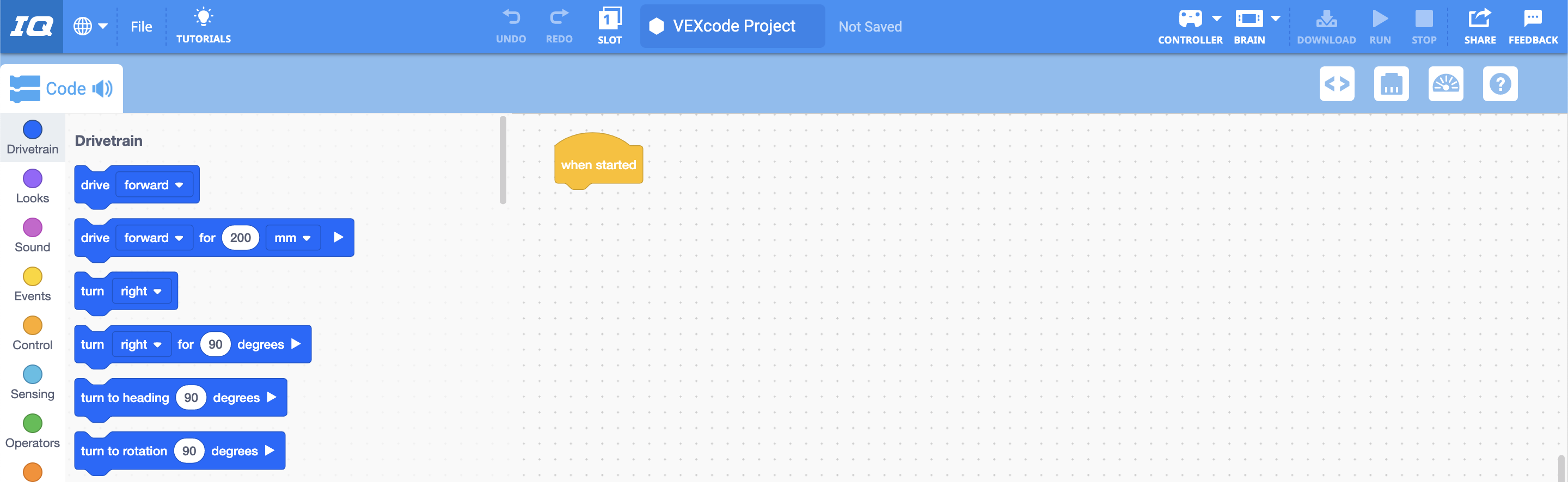Open the robot devices port icon
Image resolution: width=1568 pixels, height=482 pixels.
[1391, 84]
